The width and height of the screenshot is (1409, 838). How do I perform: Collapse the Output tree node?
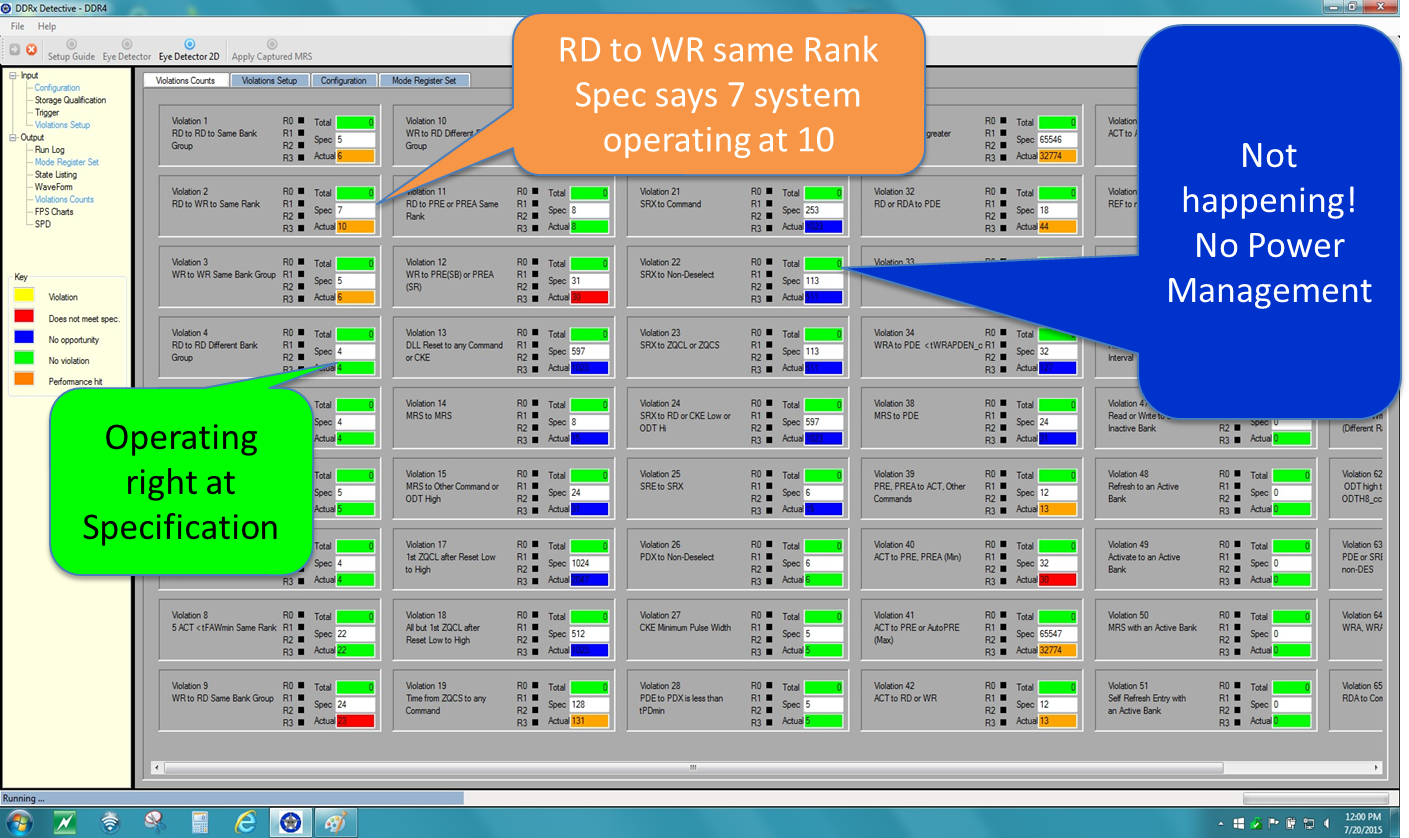(12, 137)
